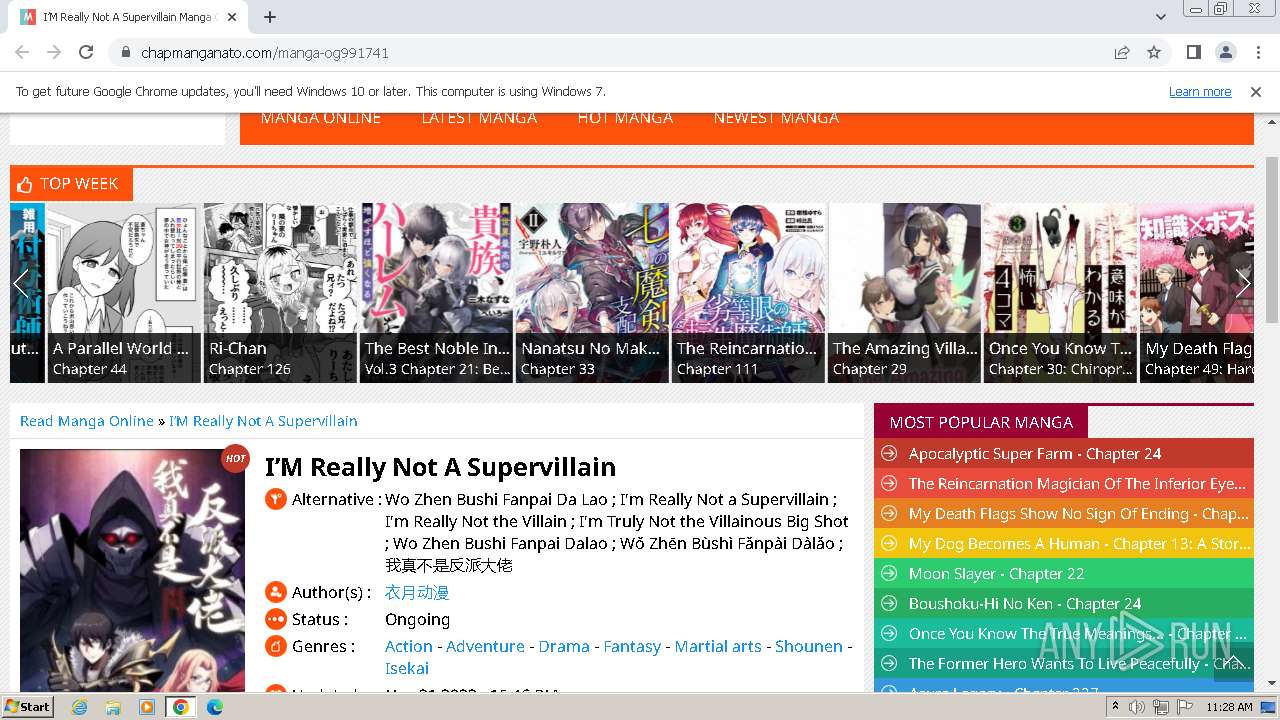This screenshot has height=720, width=1280.
Task: Open the HOT MANGA menu item
Action: click(625, 118)
